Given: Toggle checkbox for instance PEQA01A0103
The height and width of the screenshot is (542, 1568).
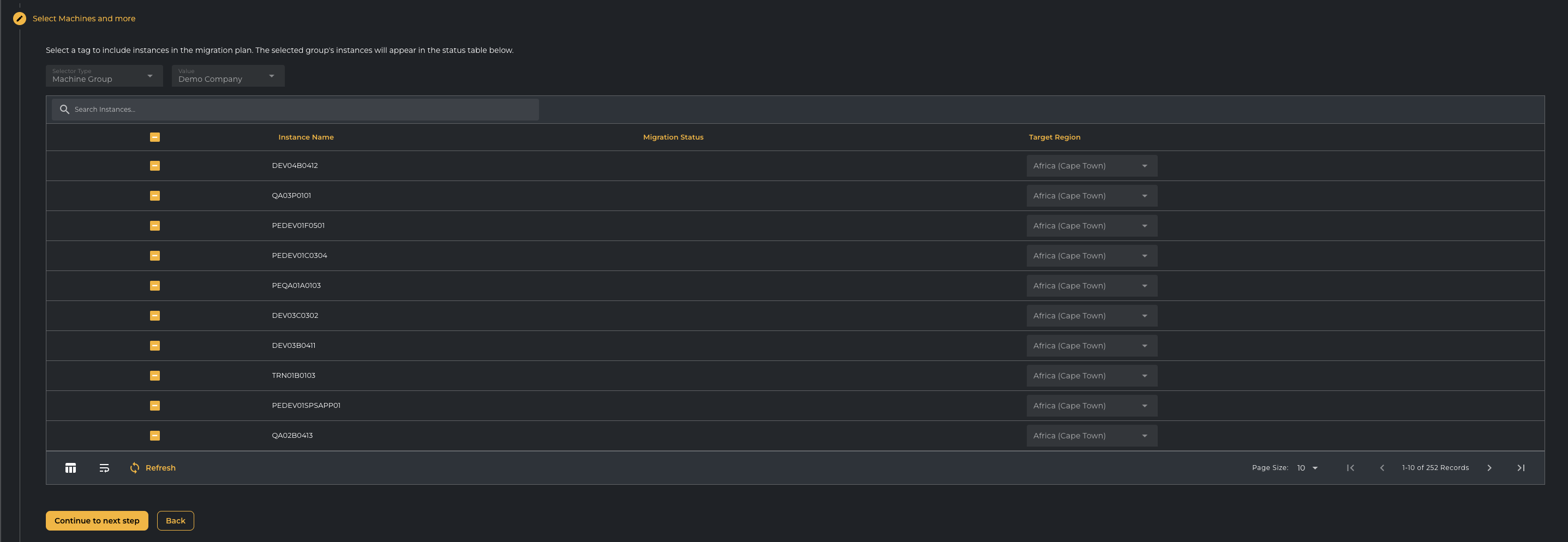Looking at the screenshot, I should click(154, 286).
